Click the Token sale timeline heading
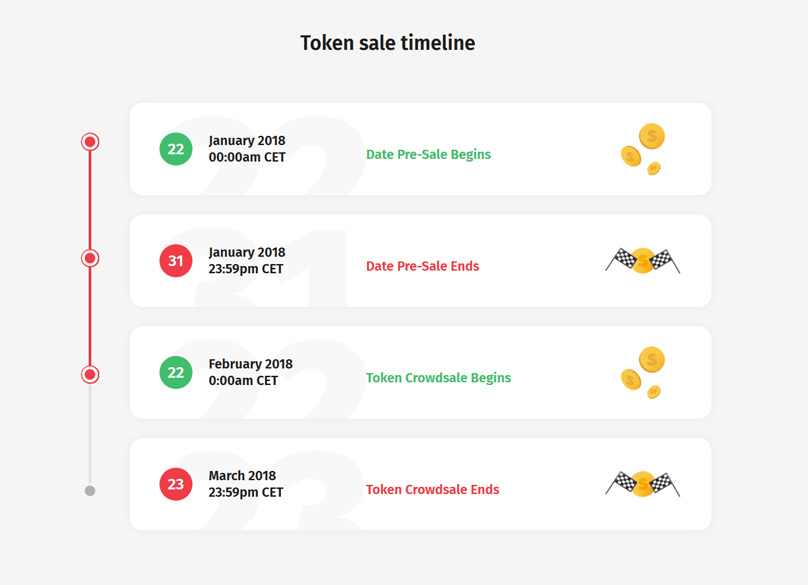Screen dimensions: 808x585 click(388, 43)
